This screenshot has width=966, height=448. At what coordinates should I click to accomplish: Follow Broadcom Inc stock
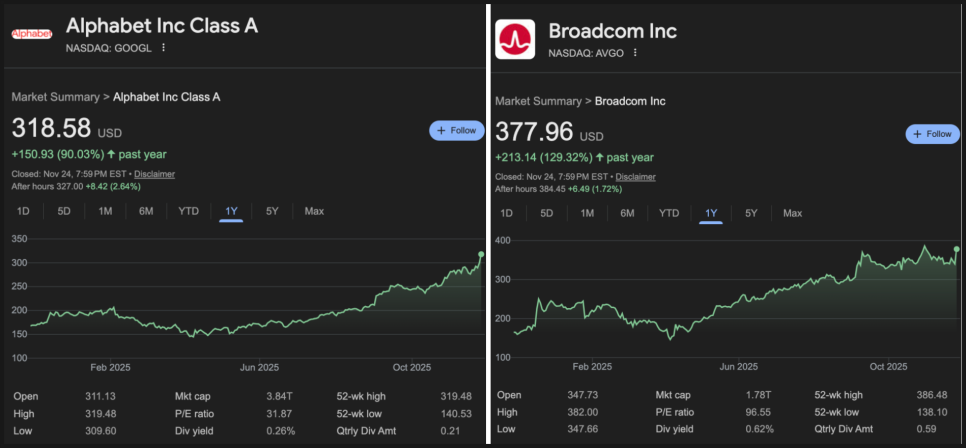(932, 134)
